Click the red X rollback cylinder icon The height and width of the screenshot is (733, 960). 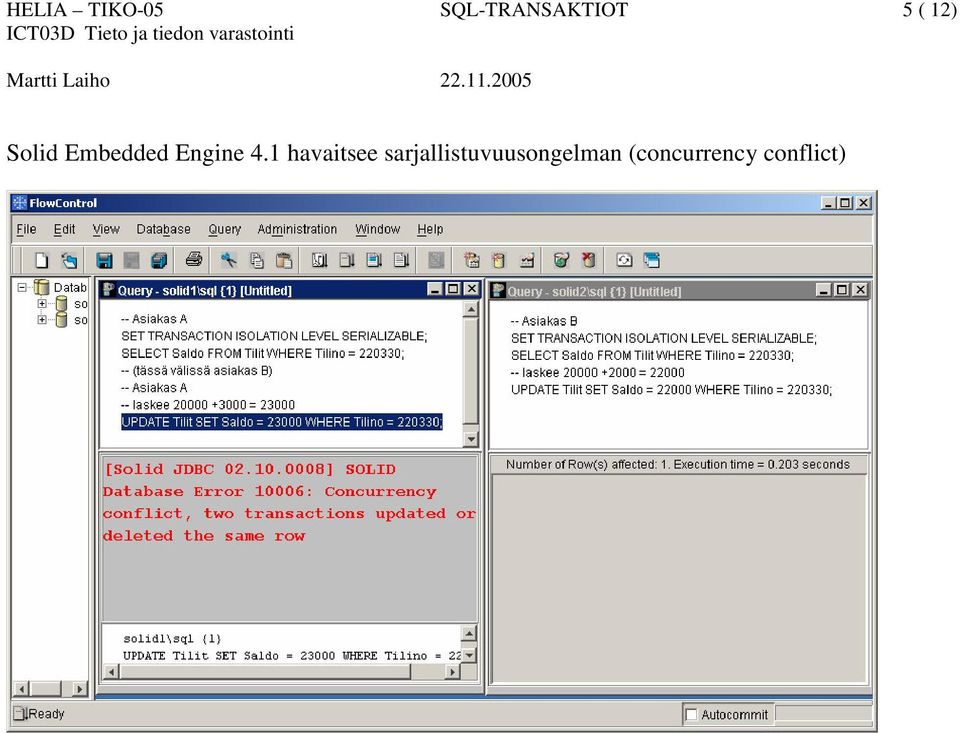(588, 260)
